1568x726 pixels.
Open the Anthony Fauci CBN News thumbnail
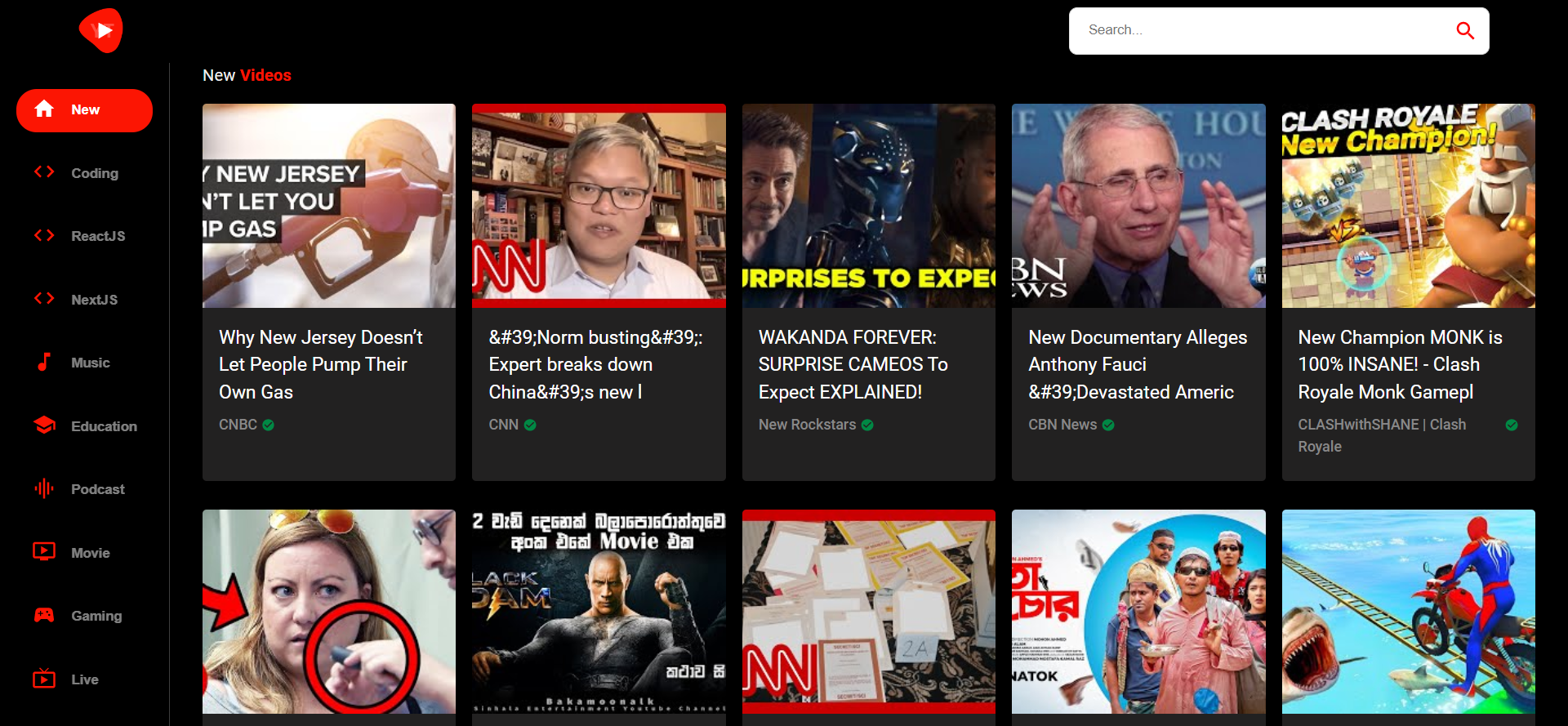click(1138, 206)
